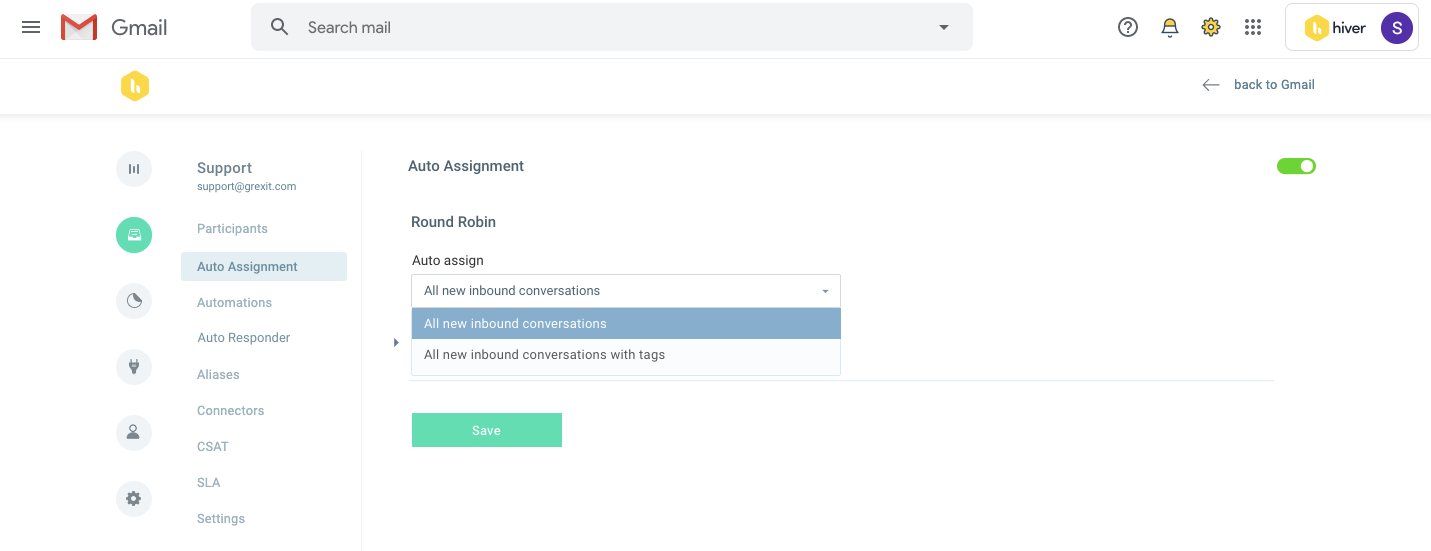The image size is (1431, 551).
Task: Expand the small triangle disclosure arrow
Action: (x=397, y=343)
